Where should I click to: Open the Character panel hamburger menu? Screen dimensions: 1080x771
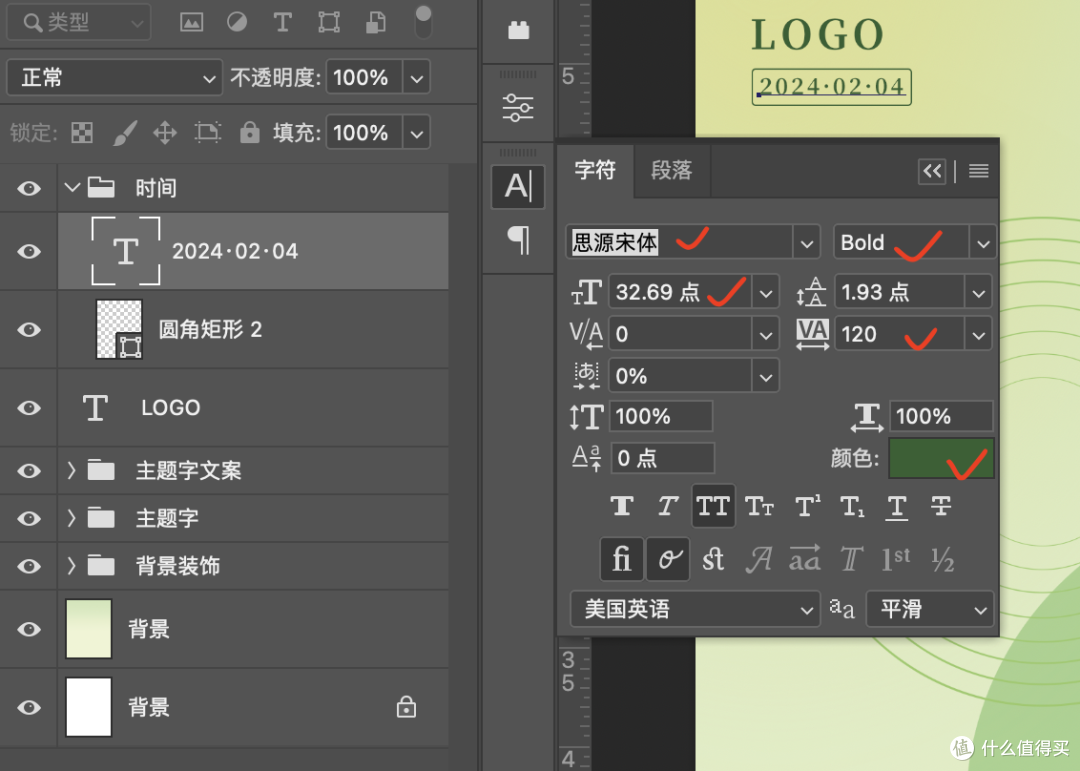tap(978, 170)
